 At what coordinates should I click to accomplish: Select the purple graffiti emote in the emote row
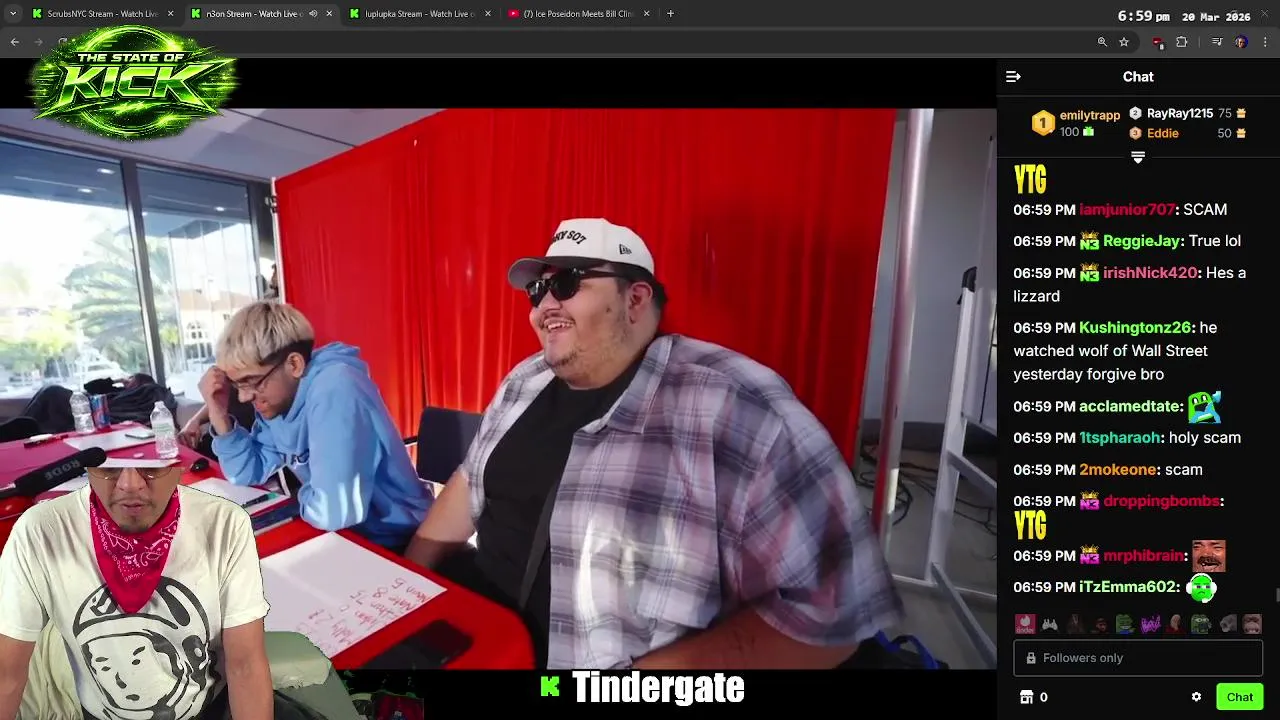pos(1150,624)
